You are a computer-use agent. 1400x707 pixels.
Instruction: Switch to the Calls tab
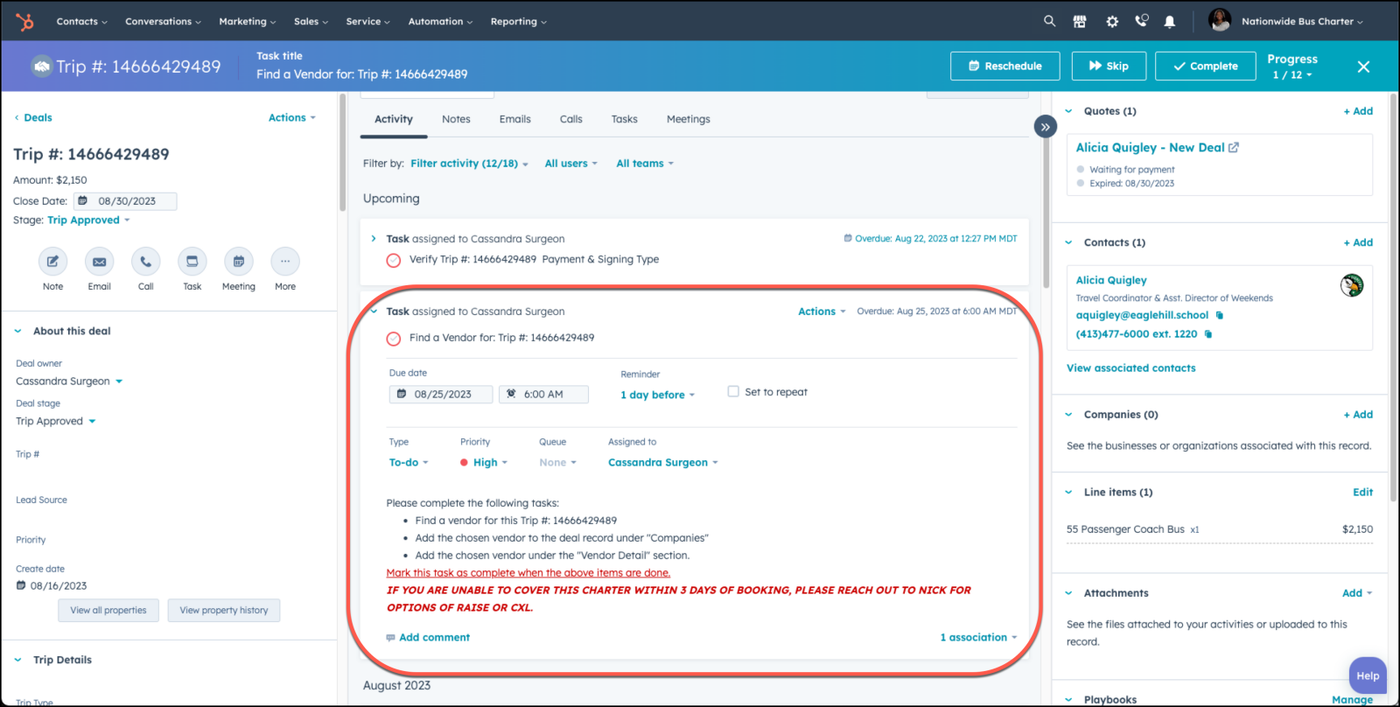coord(571,119)
